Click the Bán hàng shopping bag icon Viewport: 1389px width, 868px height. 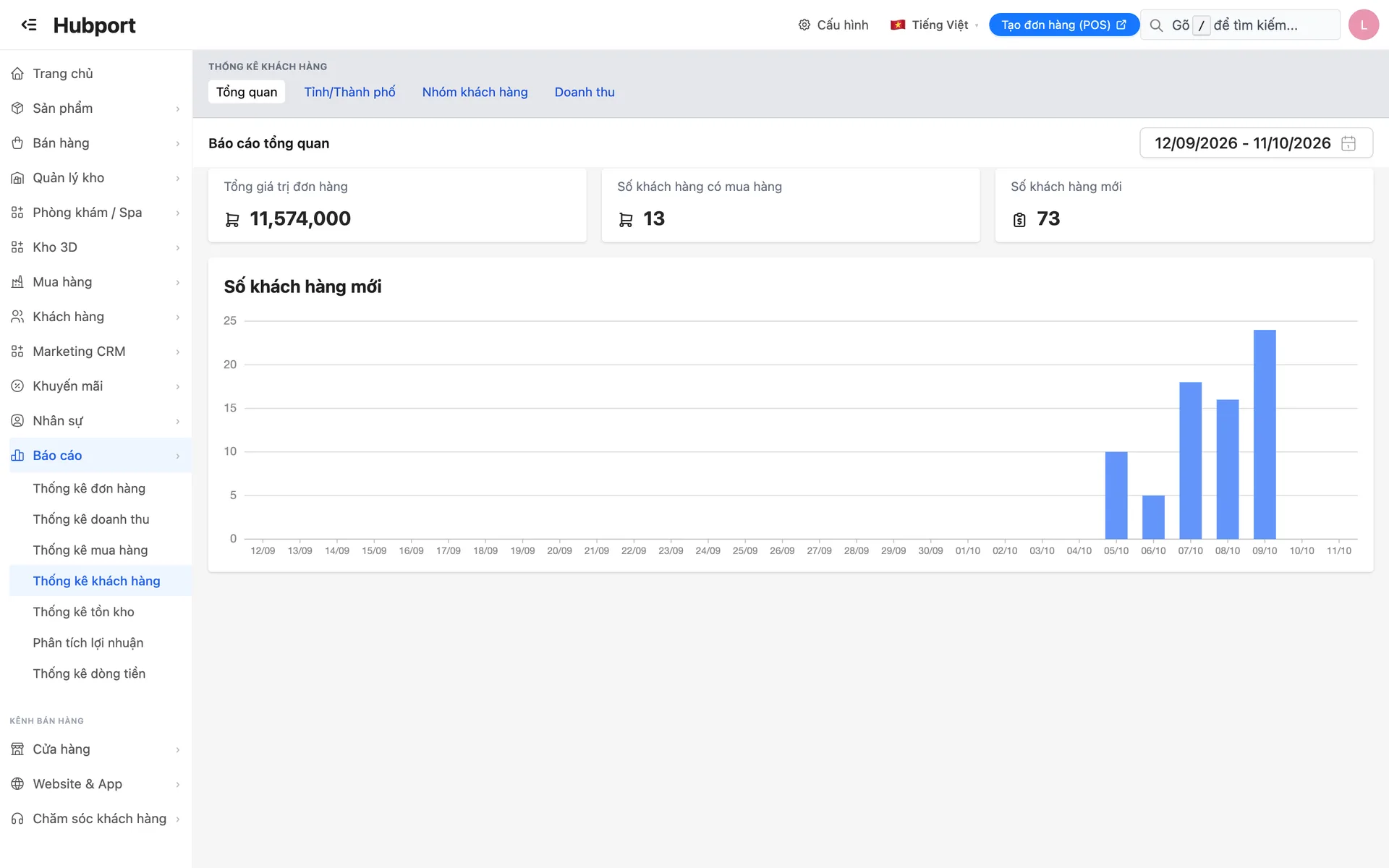point(17,143)
